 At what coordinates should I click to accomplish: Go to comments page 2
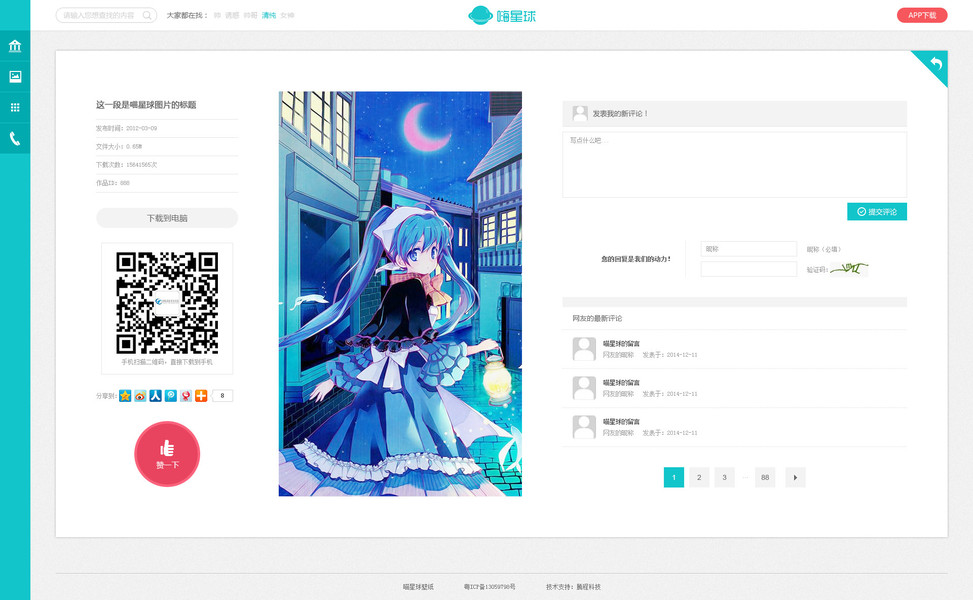point(699,477)
